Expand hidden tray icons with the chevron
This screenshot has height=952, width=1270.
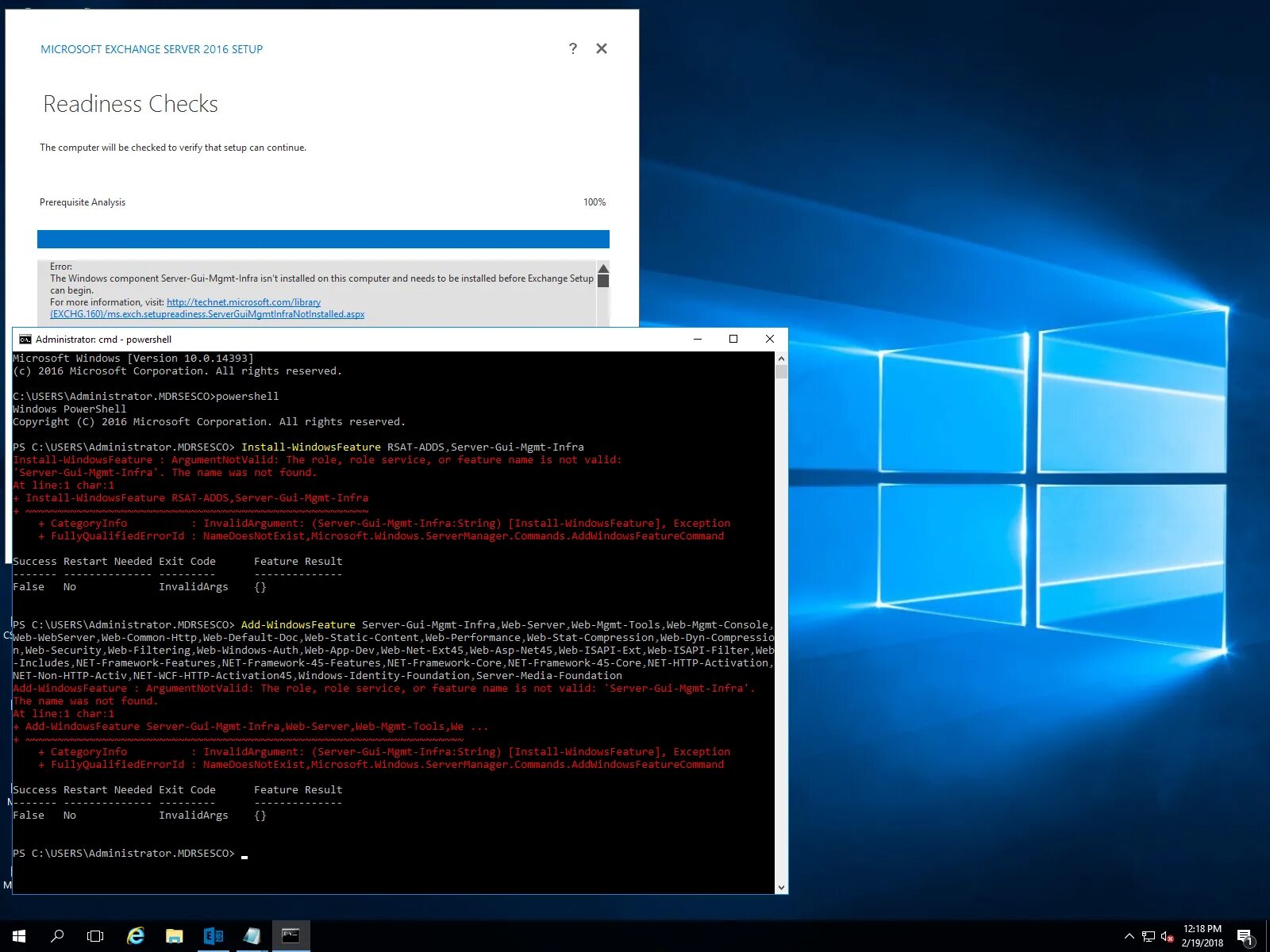coord(1129,936)
